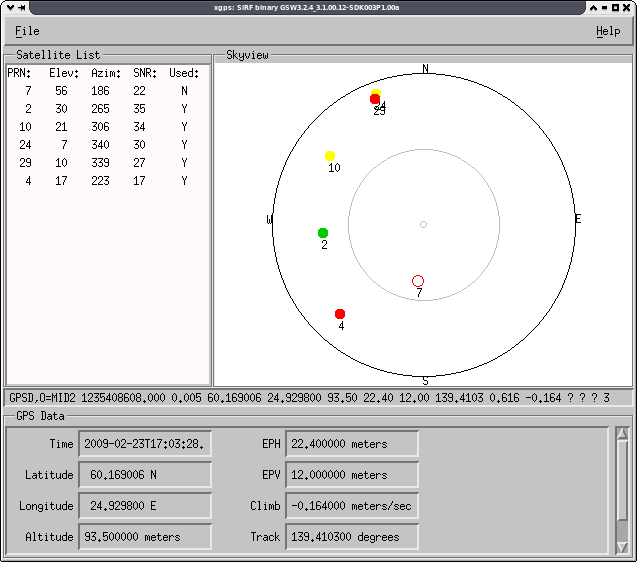
Task: Click the EPH field 22.400000 meters
Action: [352, 444]
